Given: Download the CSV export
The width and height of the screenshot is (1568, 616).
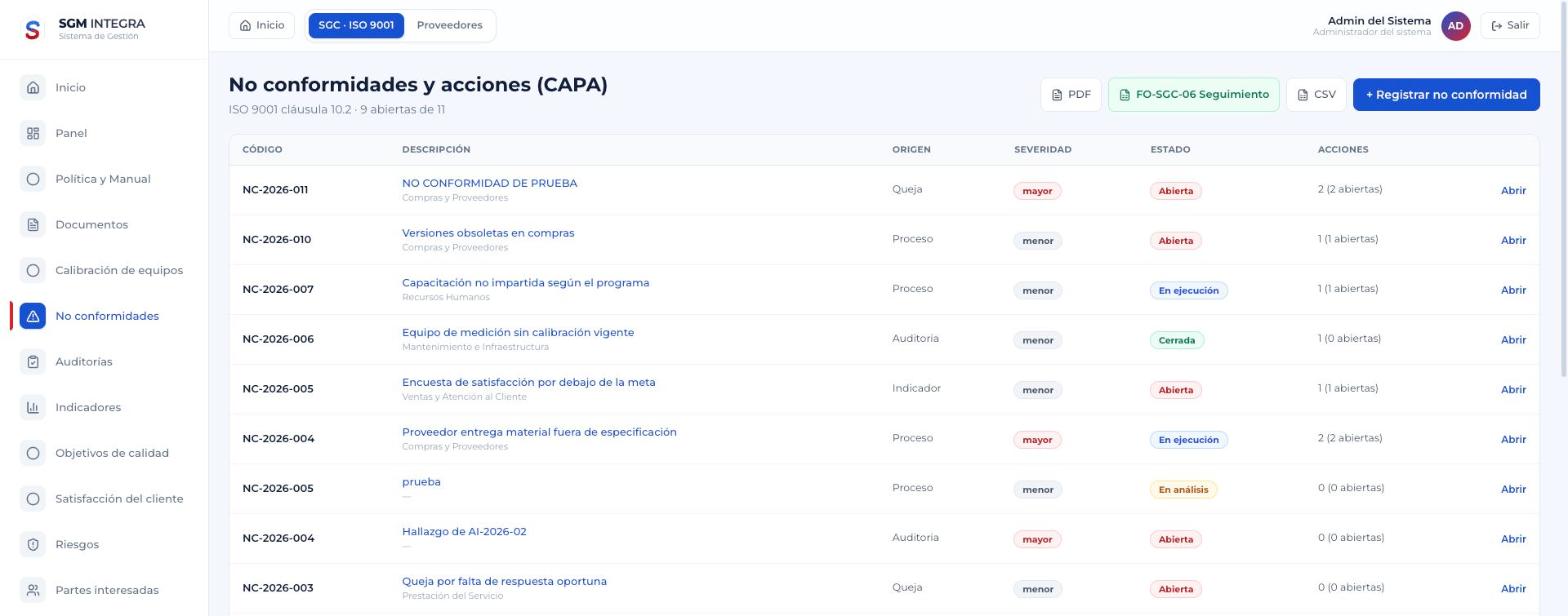Looking at the screenshot, I should tap(1316, 94).
